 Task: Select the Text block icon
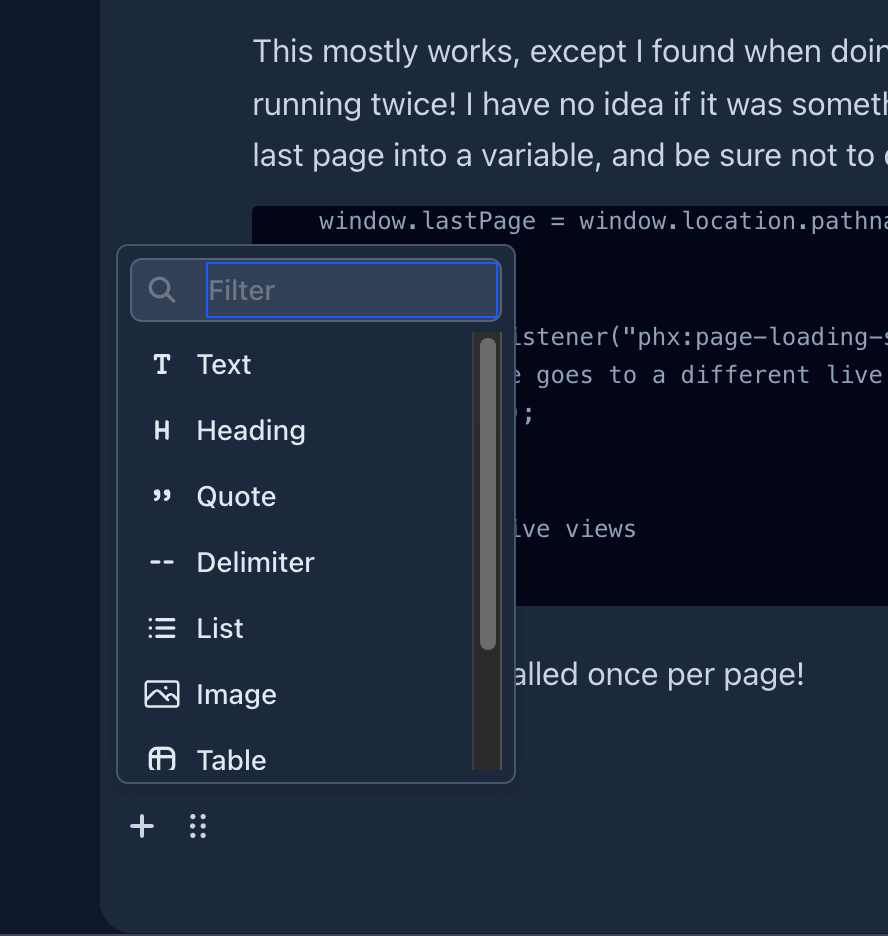161,364
